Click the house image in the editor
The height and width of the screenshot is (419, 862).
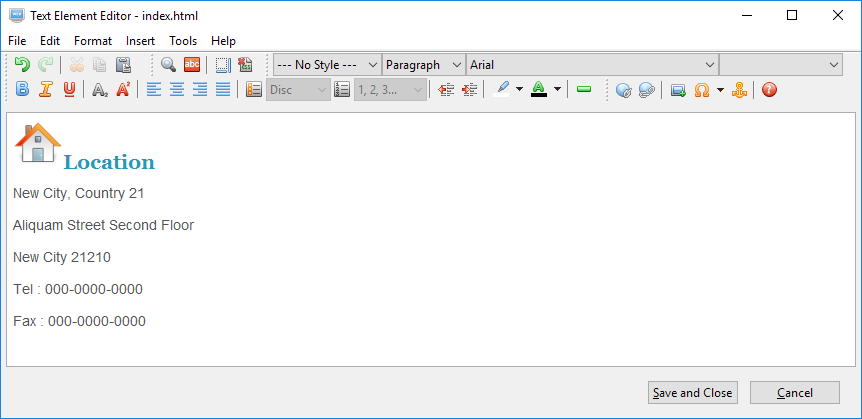(x=37, y=142)
